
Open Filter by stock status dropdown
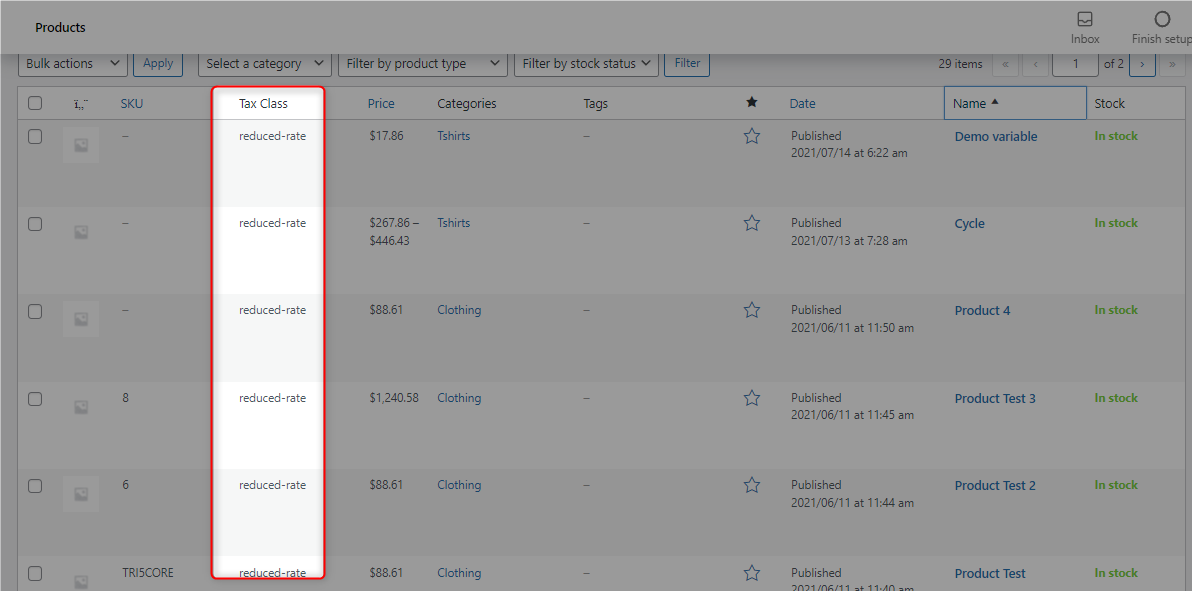[586, 64]
